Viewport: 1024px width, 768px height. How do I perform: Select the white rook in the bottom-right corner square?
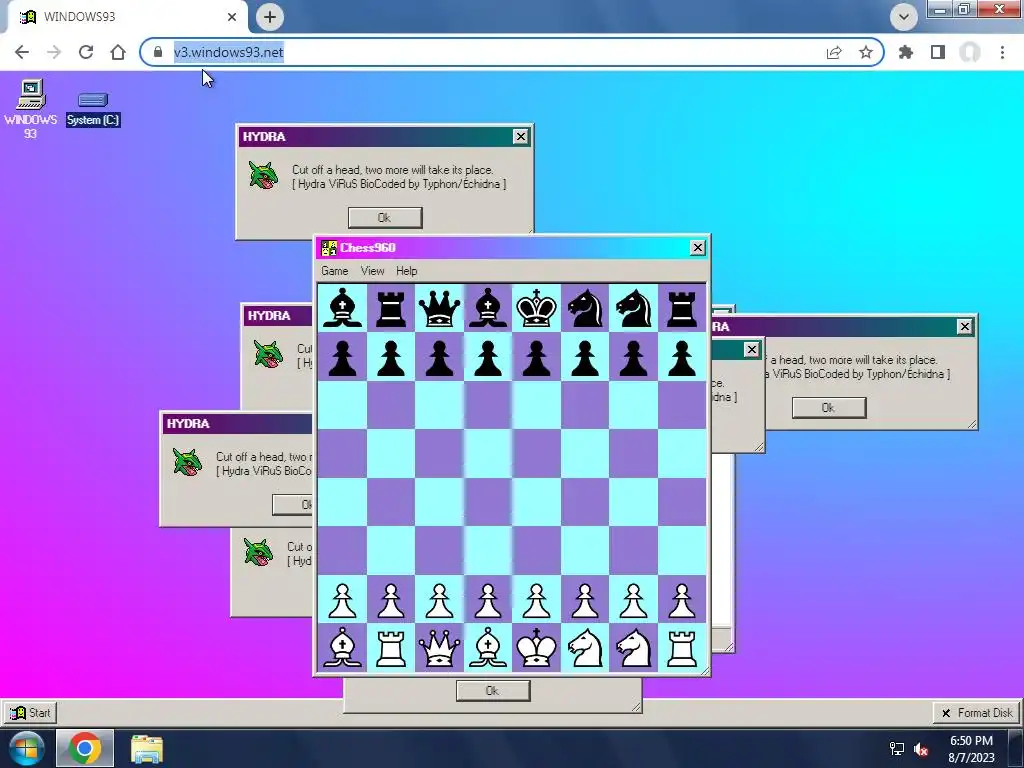point(682,648)
